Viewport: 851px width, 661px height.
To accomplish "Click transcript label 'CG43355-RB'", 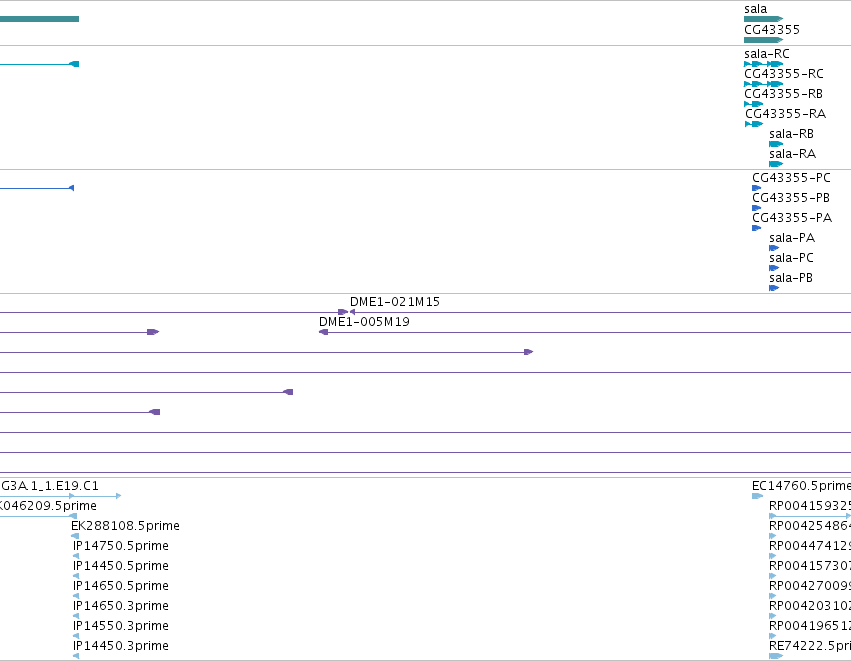I will coord(783,94).
